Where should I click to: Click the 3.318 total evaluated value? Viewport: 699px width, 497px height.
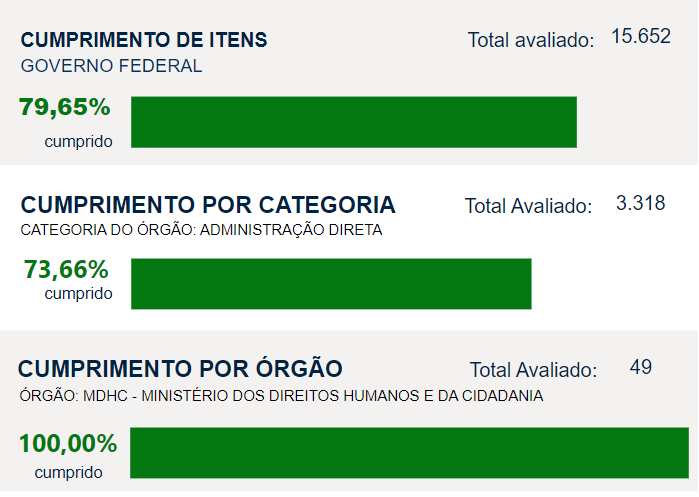click(641, 203)
